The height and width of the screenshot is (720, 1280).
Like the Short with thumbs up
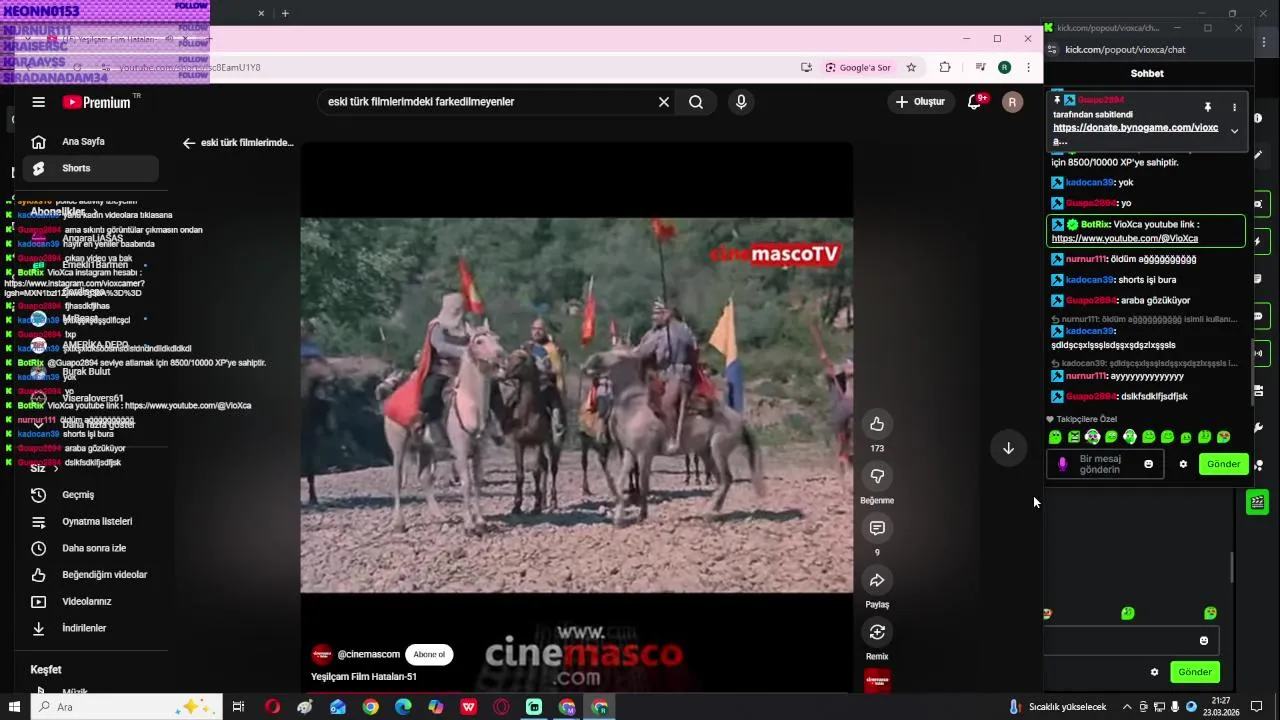tap(877, 424)
